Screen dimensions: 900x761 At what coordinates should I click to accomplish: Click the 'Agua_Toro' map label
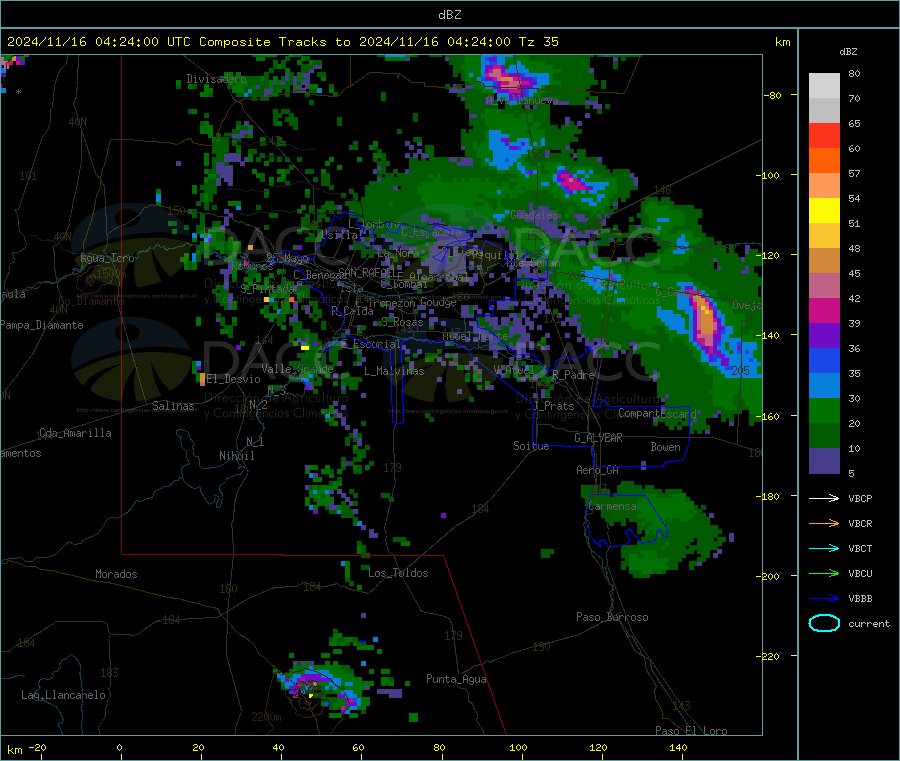click(107, 258)
